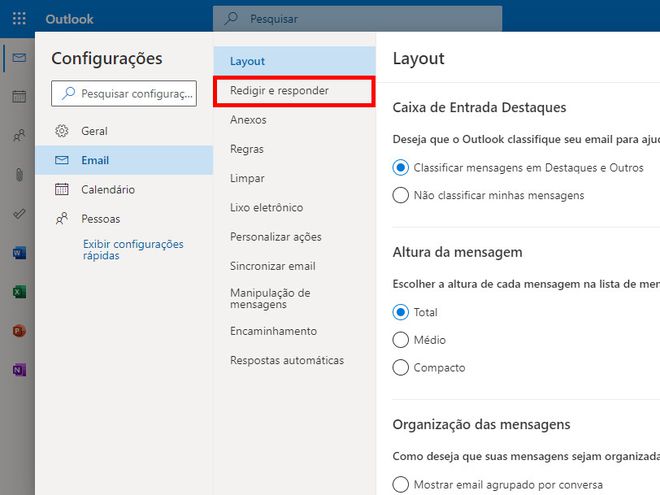The width and height of the screenshot is (660, 495).
Task: Click Exibir configurações rápidas link
Action: pos(133,250)
